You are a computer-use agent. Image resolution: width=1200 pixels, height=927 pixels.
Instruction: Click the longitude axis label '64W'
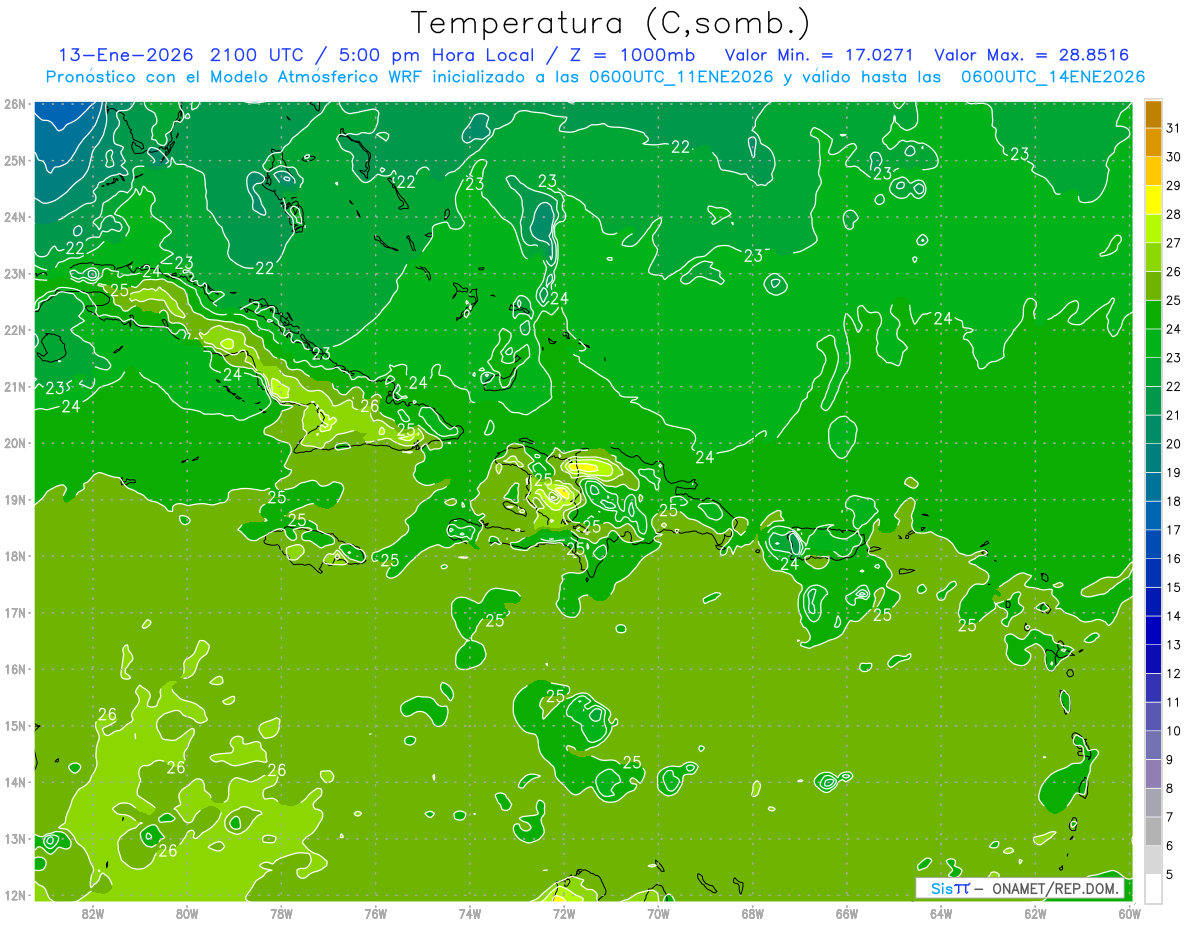tap(941, 913)
